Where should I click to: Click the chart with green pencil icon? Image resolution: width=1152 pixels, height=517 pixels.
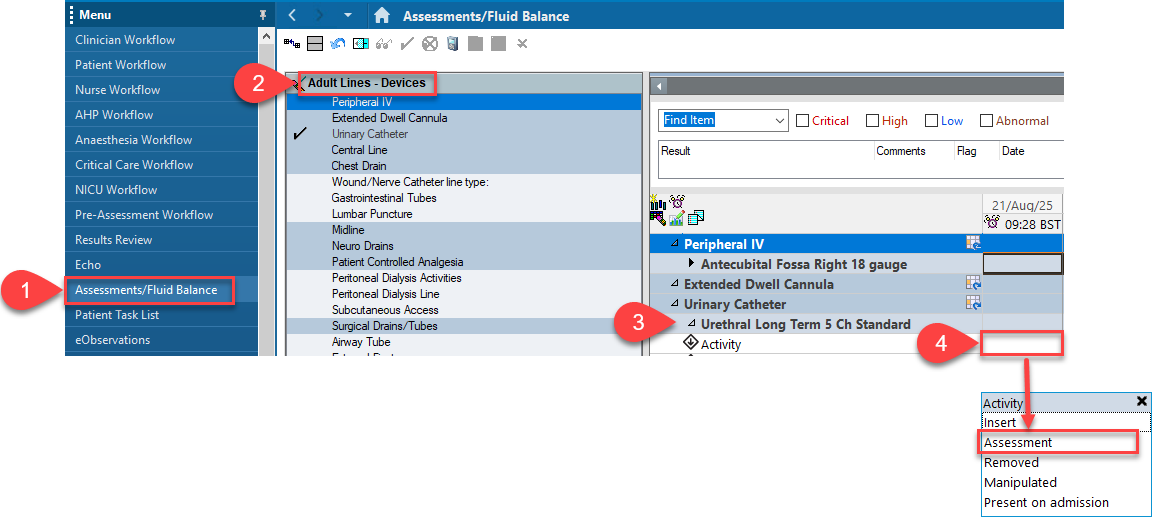click(x=677, y=217)
